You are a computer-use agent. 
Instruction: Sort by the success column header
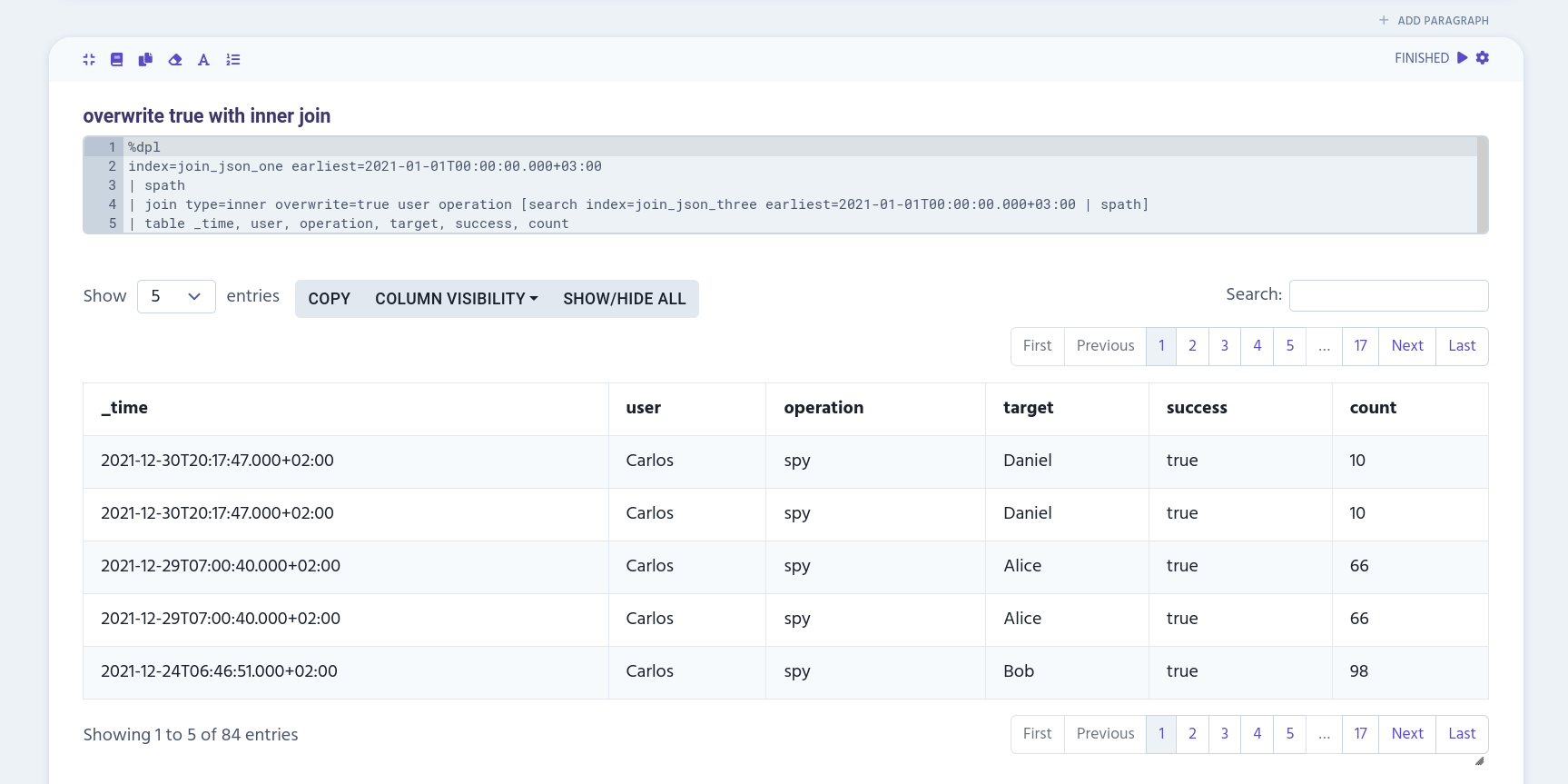pyautogui.click(x=1240, y=409)
